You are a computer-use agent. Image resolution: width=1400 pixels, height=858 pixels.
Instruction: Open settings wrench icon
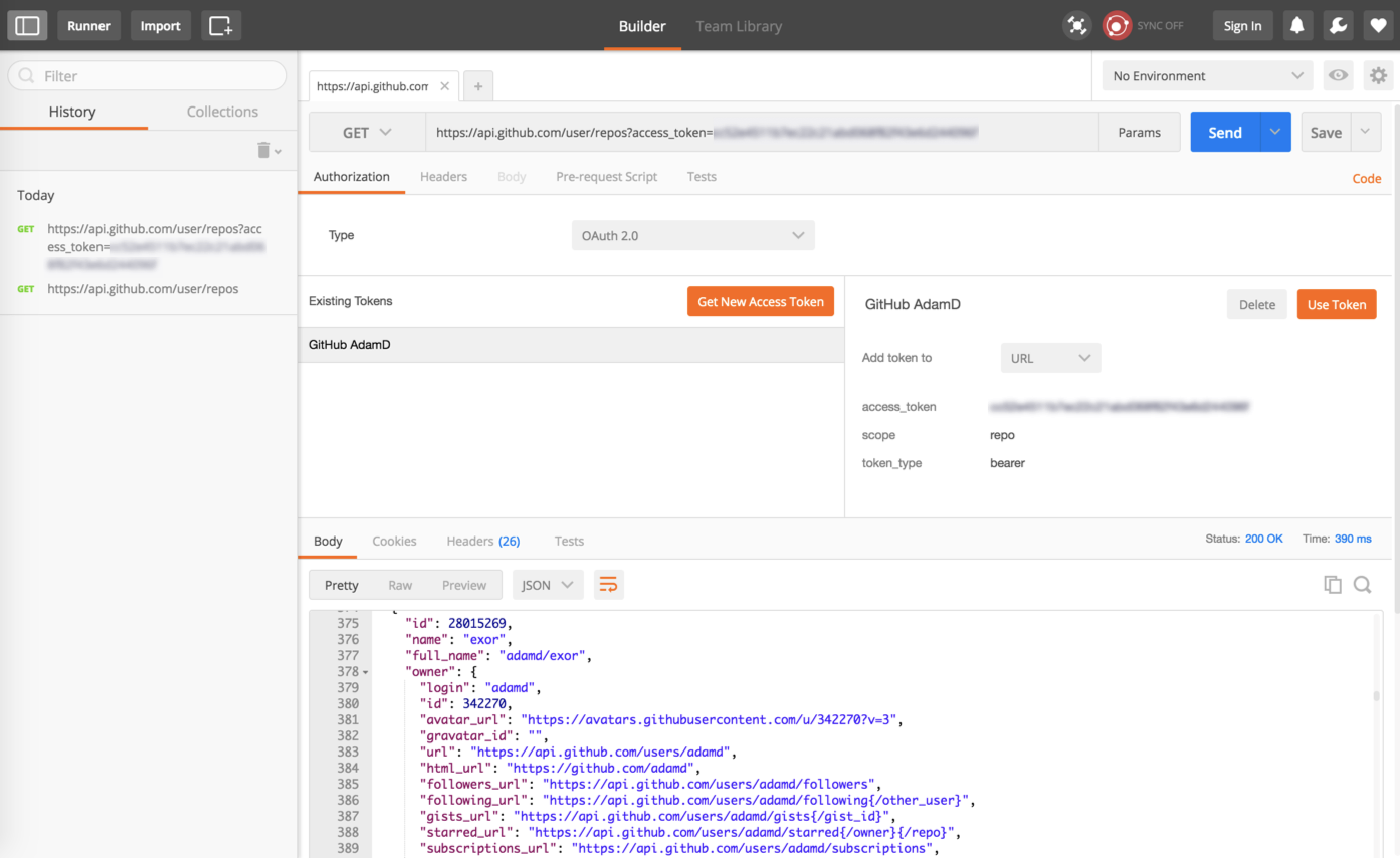[1338, 26]
